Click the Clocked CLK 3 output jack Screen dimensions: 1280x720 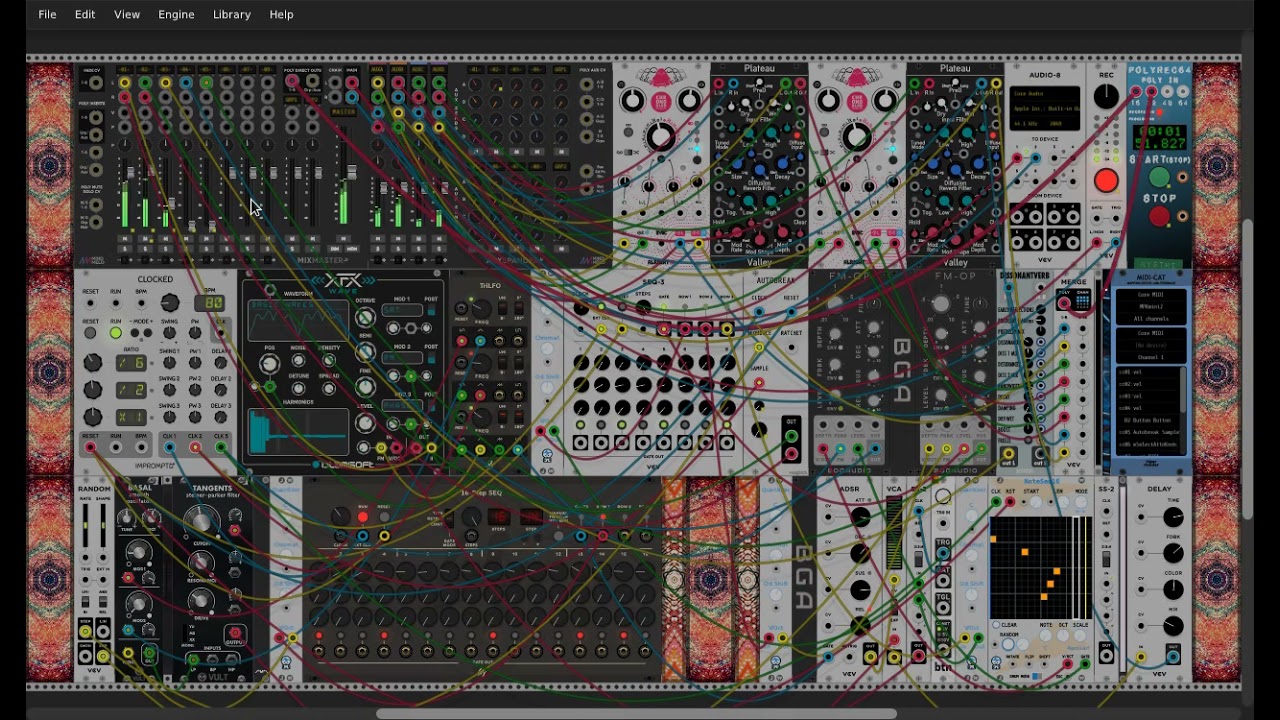[221, 447]
